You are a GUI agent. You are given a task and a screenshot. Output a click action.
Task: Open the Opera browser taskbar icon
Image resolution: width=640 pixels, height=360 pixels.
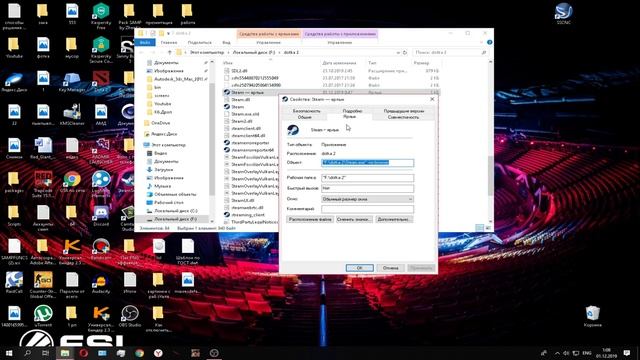point(84,353)
